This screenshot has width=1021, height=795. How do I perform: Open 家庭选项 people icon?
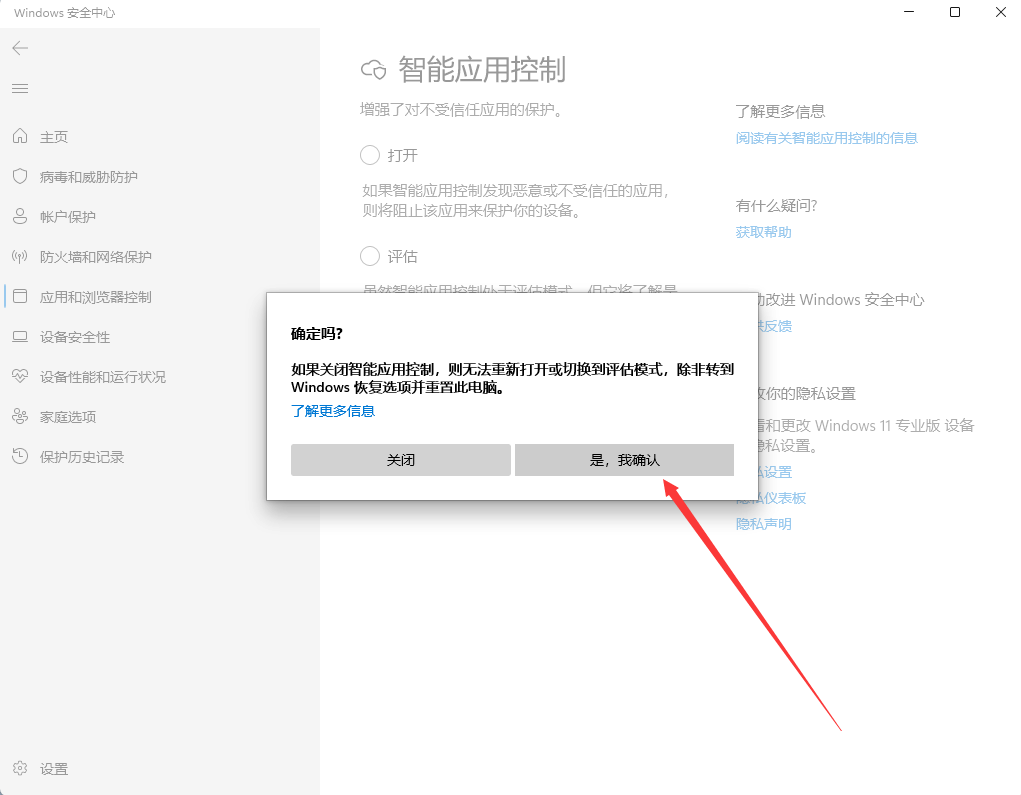click(20, 417)
